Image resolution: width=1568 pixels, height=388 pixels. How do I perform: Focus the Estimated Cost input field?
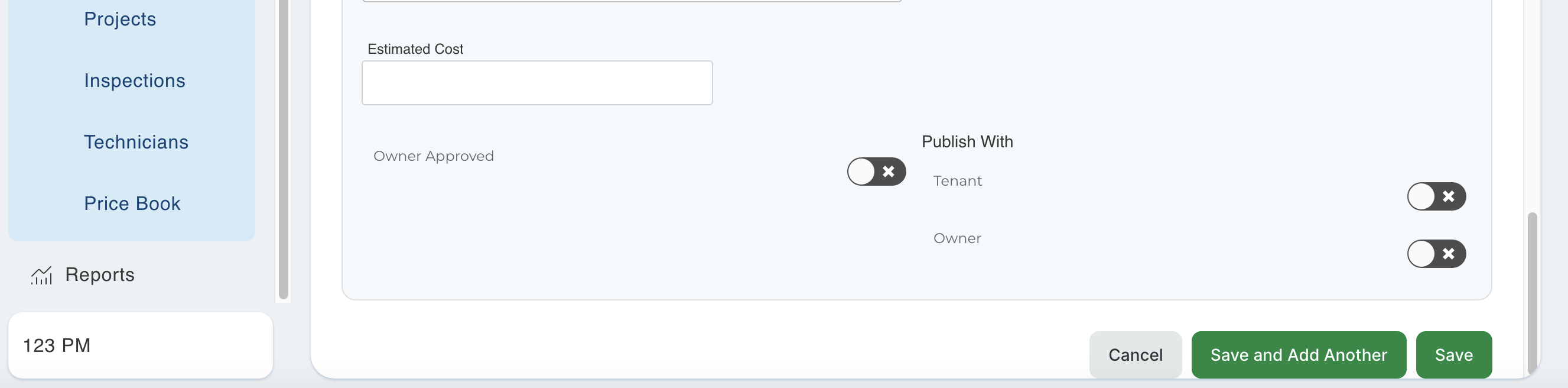(537, 83)
